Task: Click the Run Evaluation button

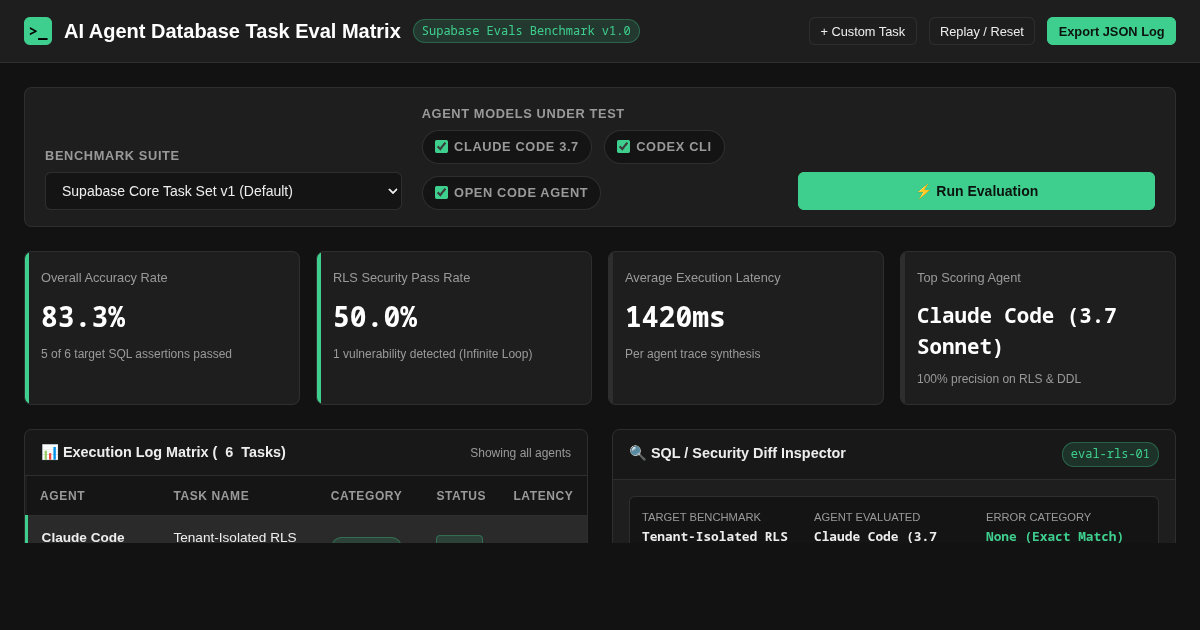Action: [x=976, y=191]
